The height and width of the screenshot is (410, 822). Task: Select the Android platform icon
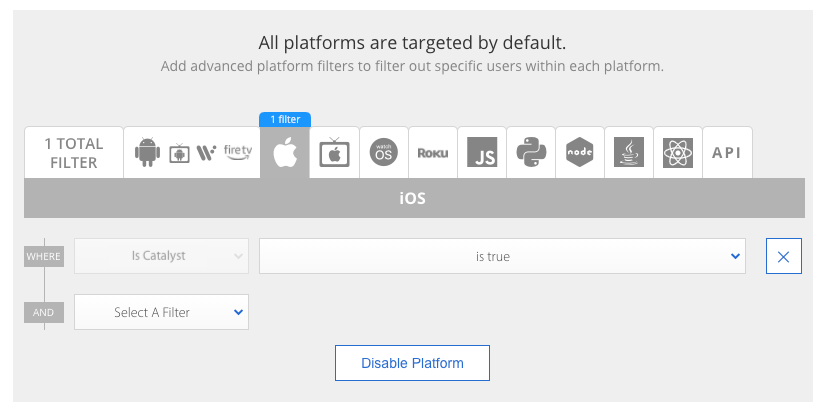[x=147, y=152]
